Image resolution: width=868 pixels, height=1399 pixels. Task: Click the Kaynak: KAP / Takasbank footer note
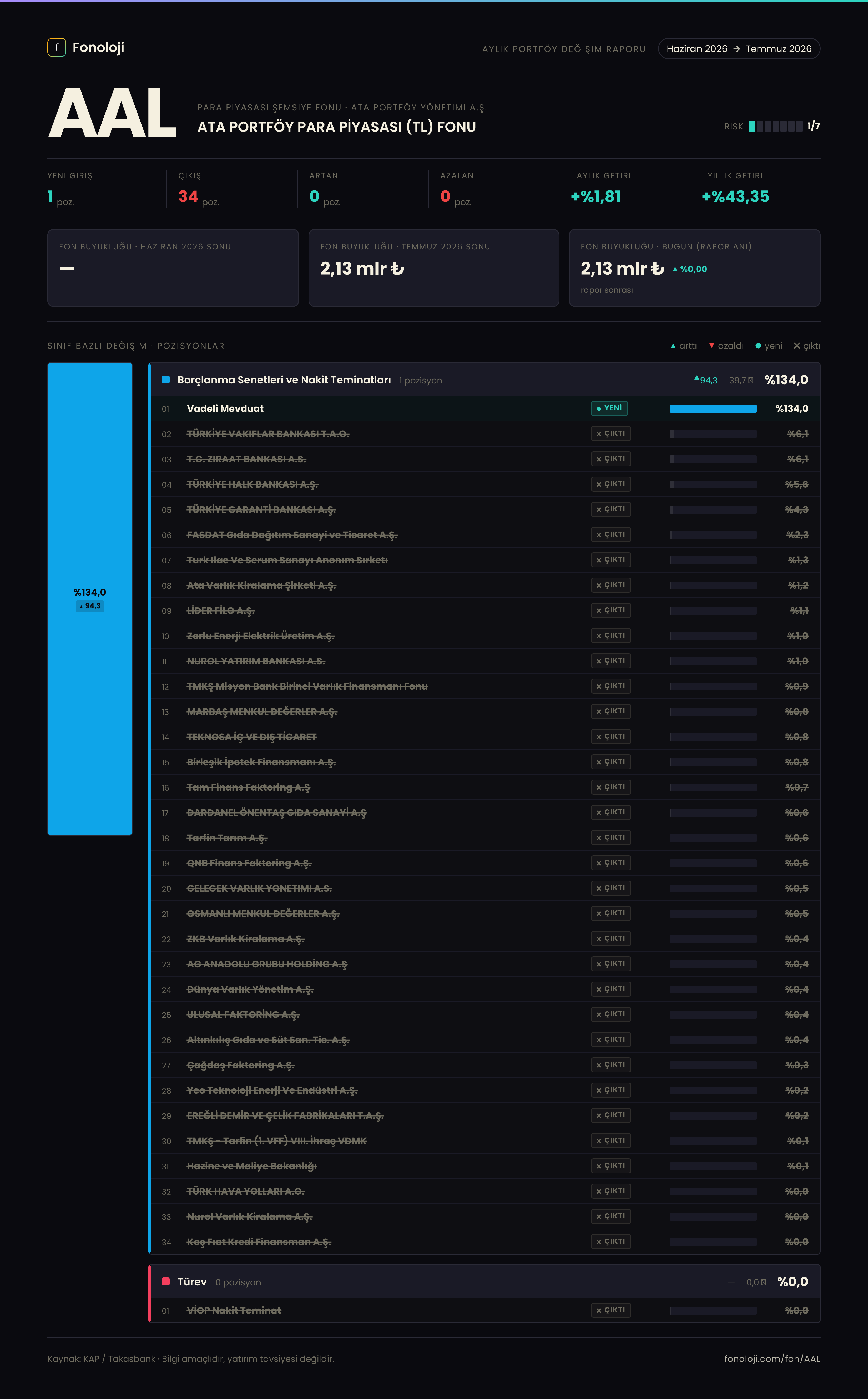191,1359
